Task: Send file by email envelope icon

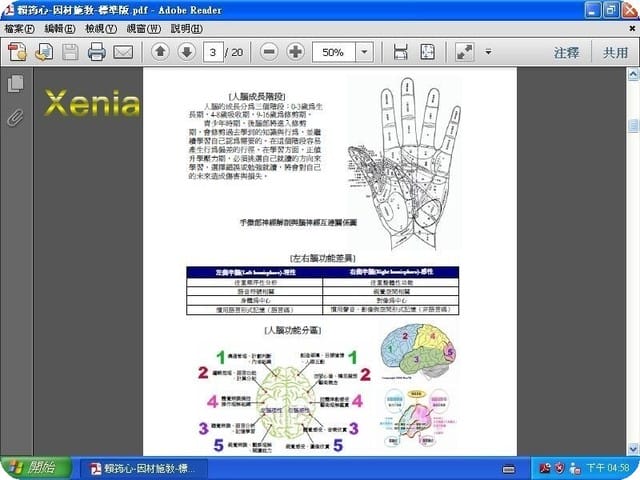Action: pos(123,52)
